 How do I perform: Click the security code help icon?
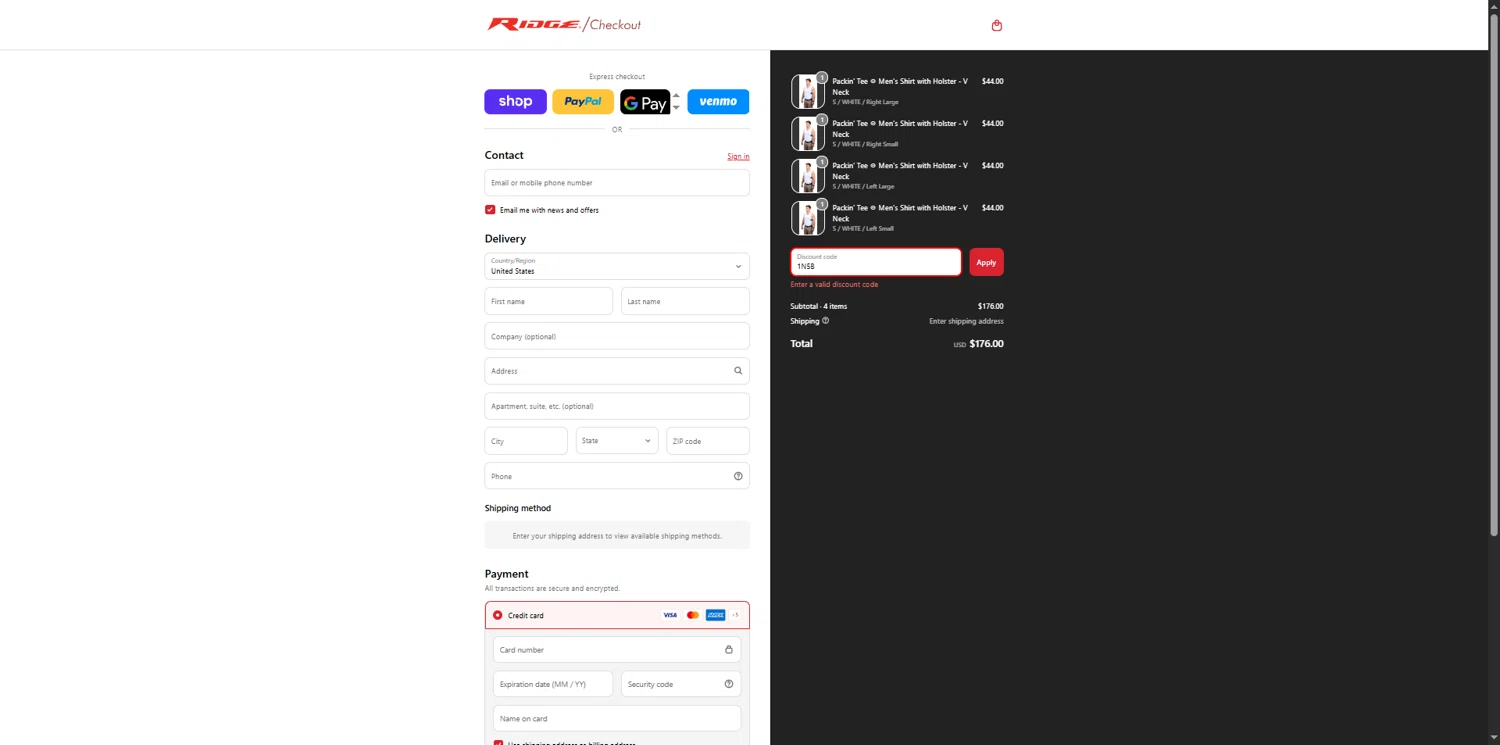(x=729, y=684)
